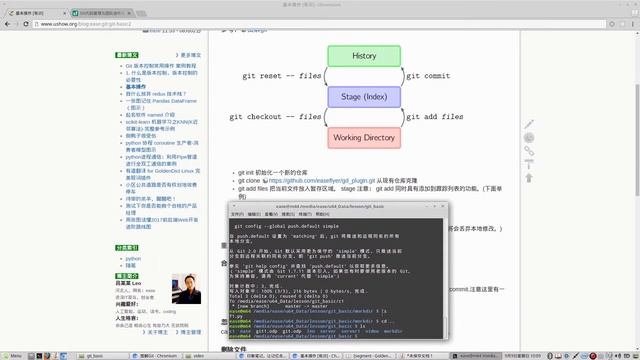Close the second browser tab
This screenshot has width=640, height=360.
click(x=129, y=13)
